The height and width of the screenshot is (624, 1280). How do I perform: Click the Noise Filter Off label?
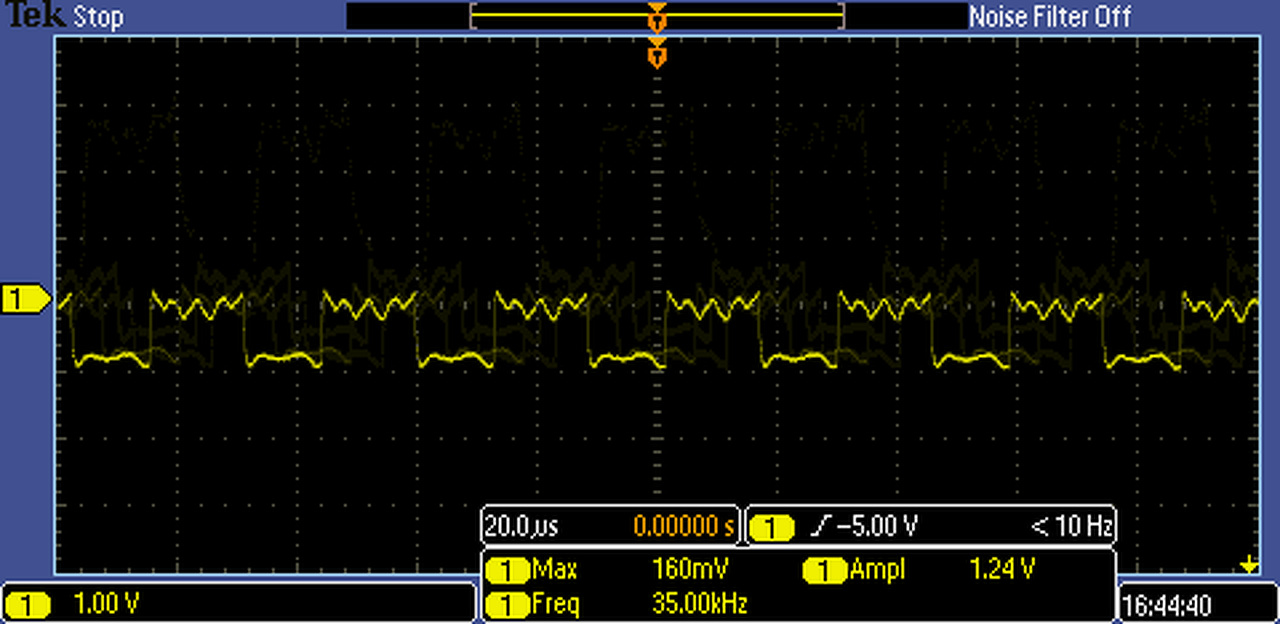coord(1050,17)
